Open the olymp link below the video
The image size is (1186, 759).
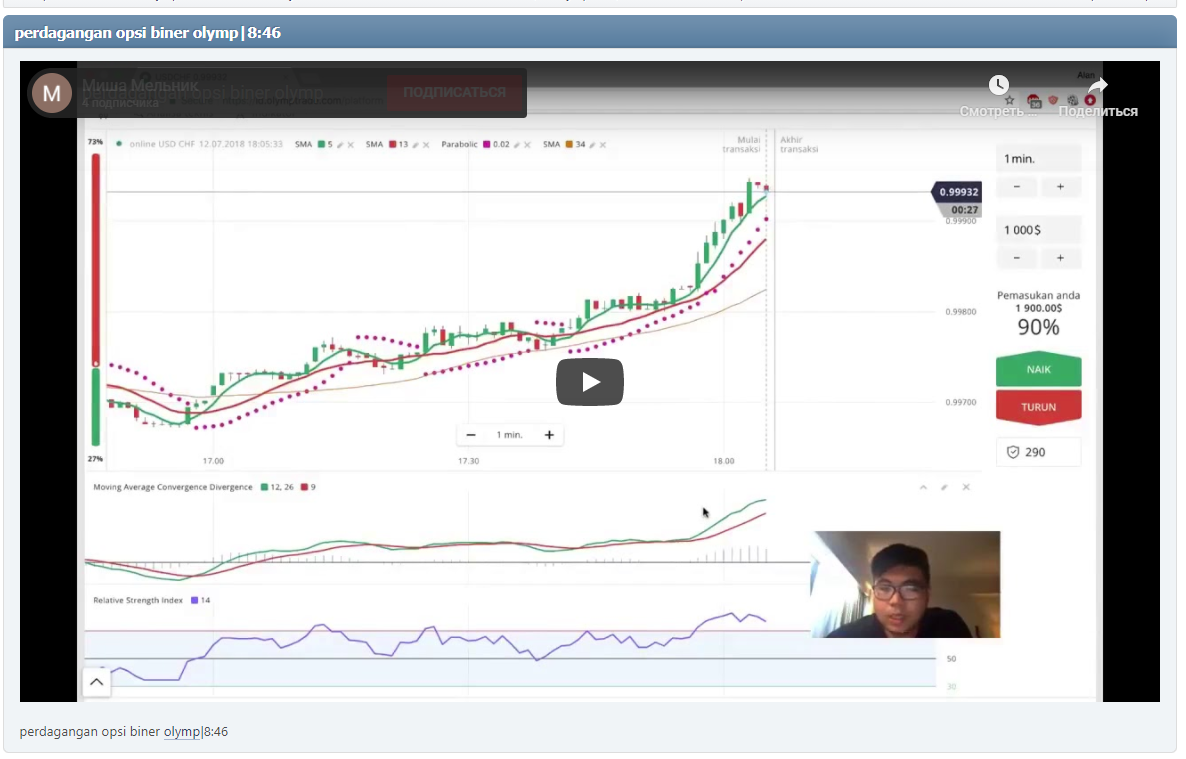(x=181, y=732)
